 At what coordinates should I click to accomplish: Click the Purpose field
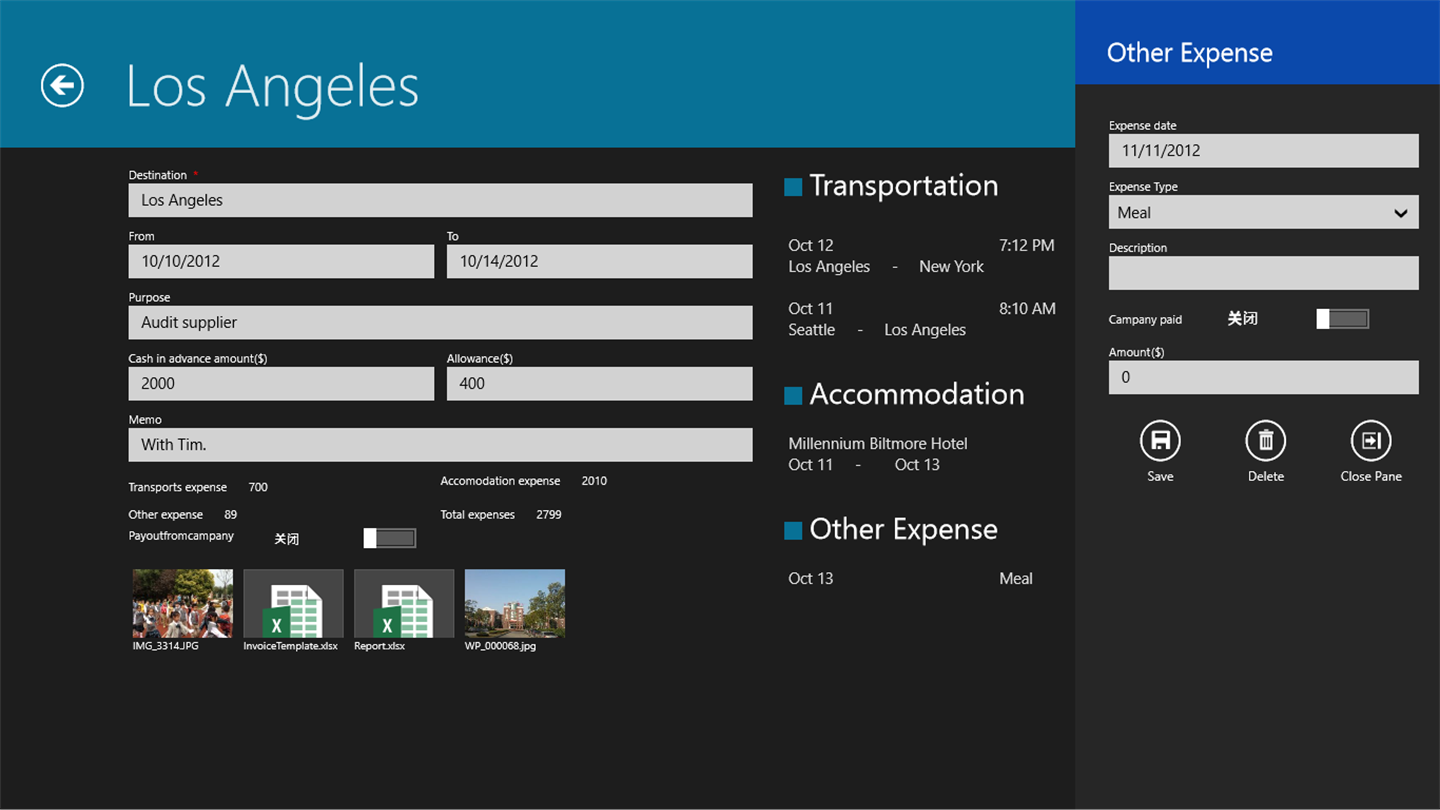click(440, 322)
